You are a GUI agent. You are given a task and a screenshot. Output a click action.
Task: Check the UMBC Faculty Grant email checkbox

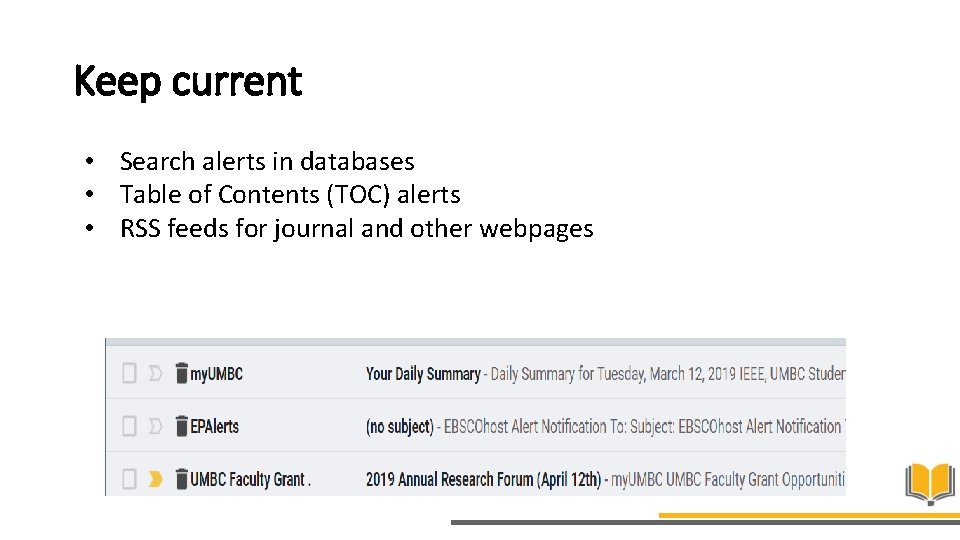pos(129,480)
